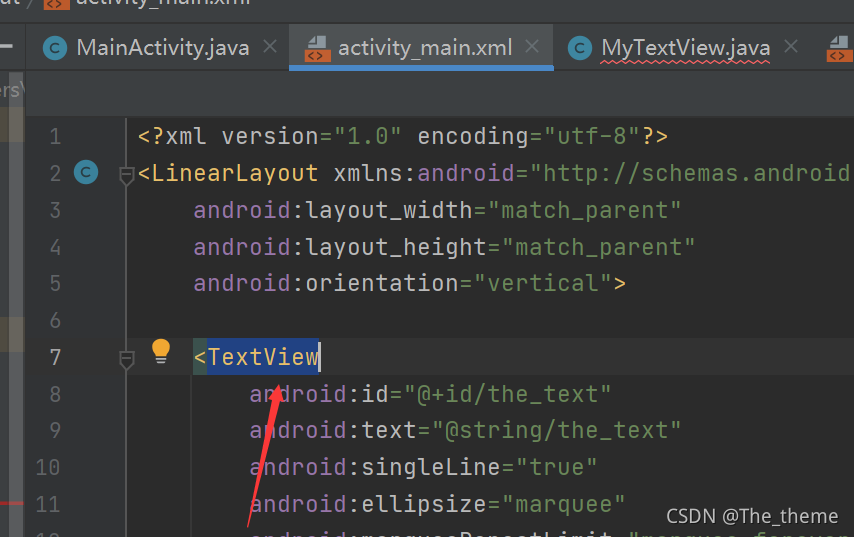Click the orientation "vertical" value

click(x=543, y=284)
